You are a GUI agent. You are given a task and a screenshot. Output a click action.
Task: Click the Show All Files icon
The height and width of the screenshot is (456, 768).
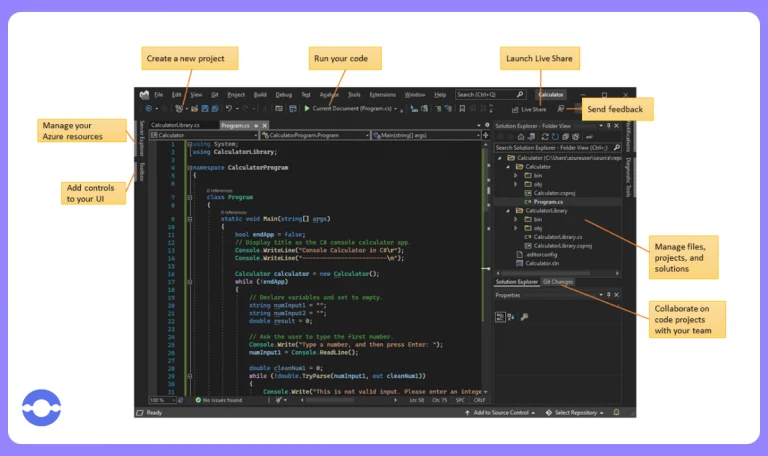pos(576,137)
